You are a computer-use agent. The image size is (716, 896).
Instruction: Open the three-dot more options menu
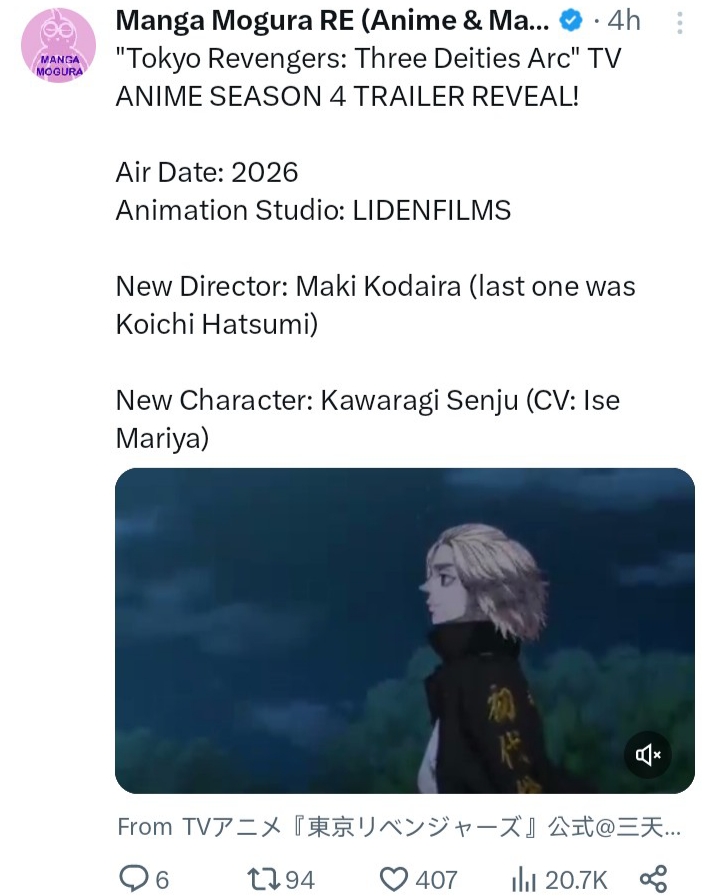tap(679, 23)
